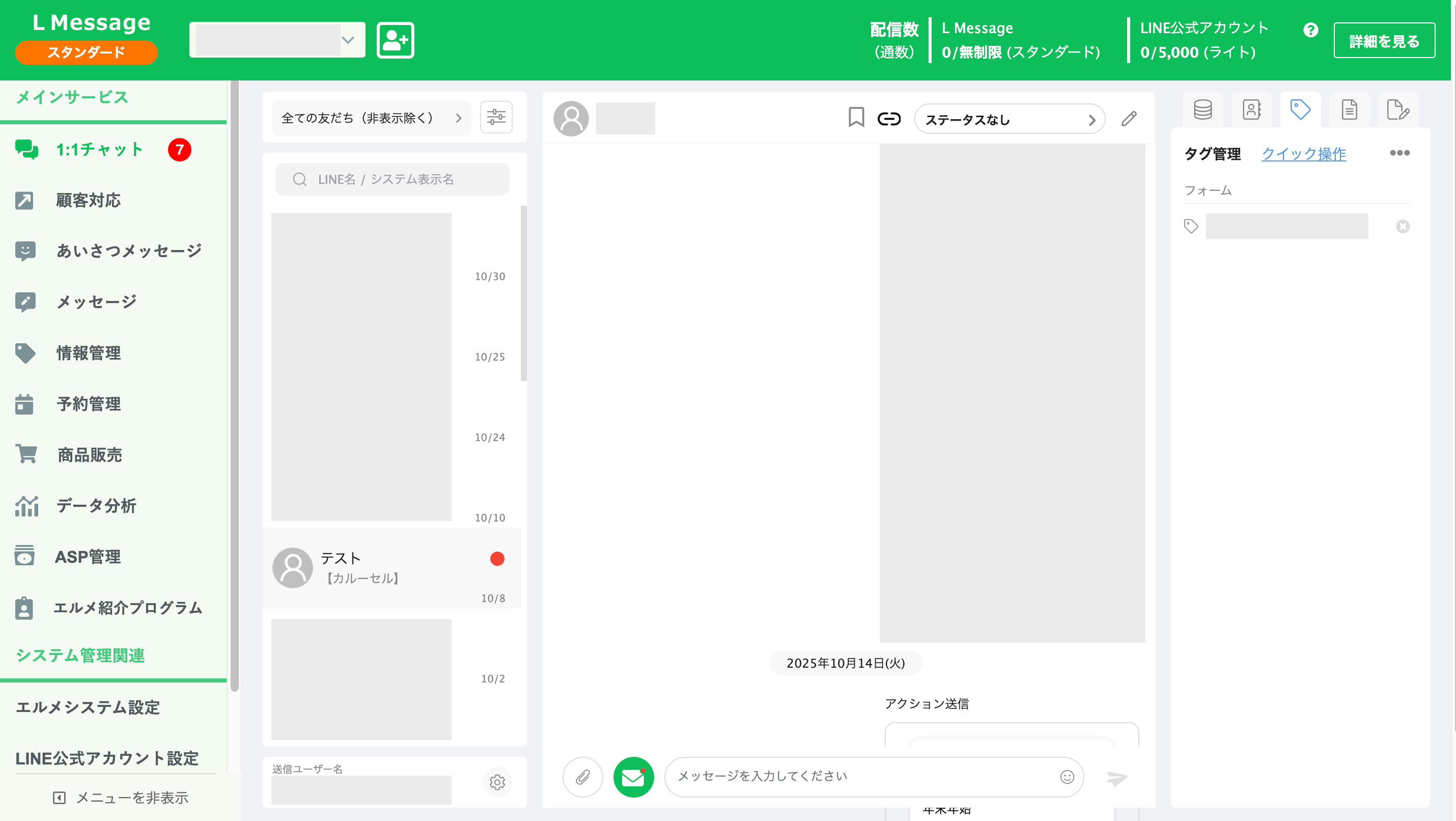The width and height of the screenshot is (1456, 821).
Task: Click the red 7 unread badge
Action: (179, 150)
